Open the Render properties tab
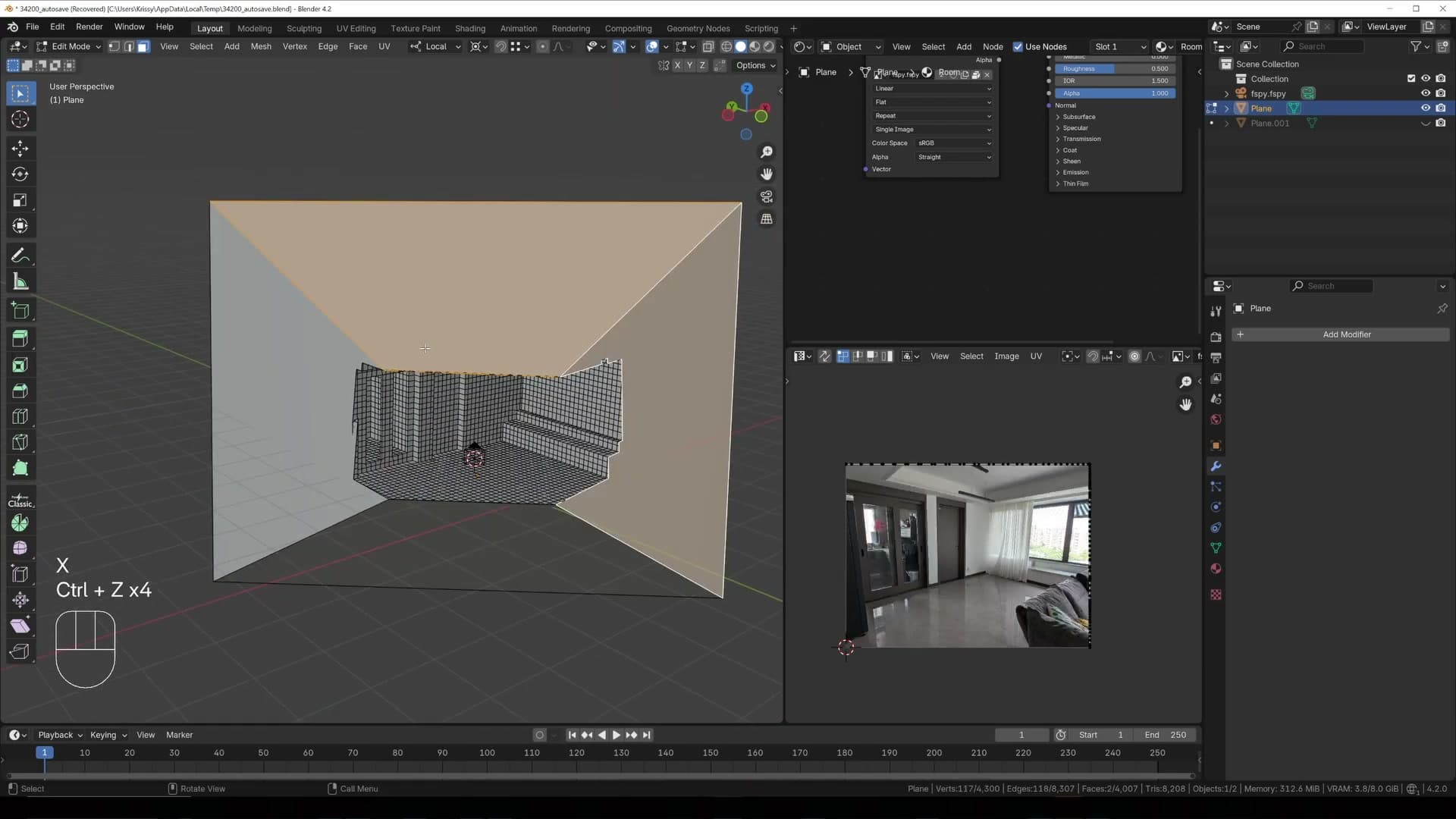 (x=1216, y=337)
